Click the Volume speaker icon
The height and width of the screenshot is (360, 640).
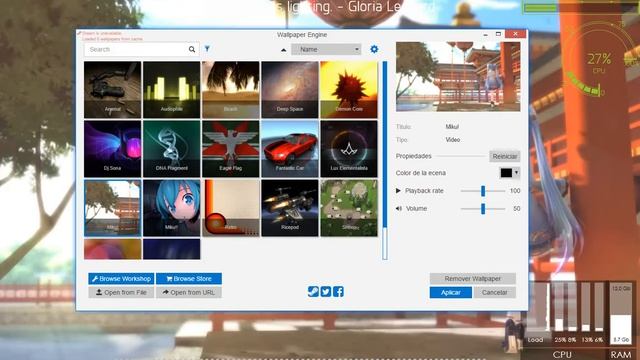399,209
